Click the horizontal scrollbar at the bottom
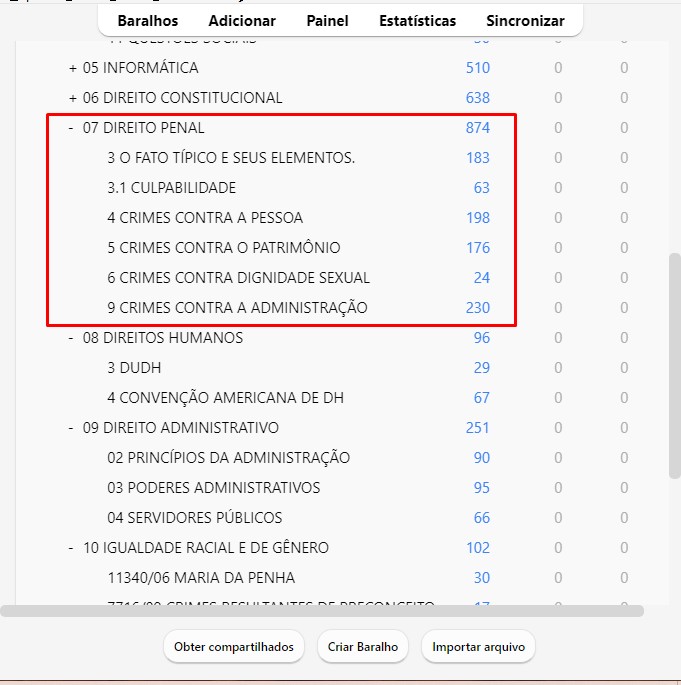The width and height of the screenshot is (681, 685). pyautogui.click(x=322, y=611)
